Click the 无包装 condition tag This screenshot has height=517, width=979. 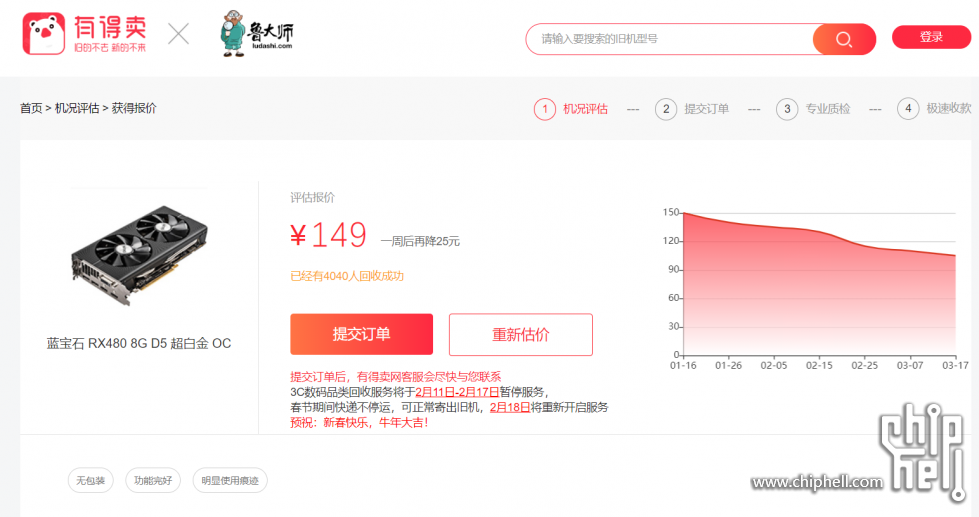point(91,480)
